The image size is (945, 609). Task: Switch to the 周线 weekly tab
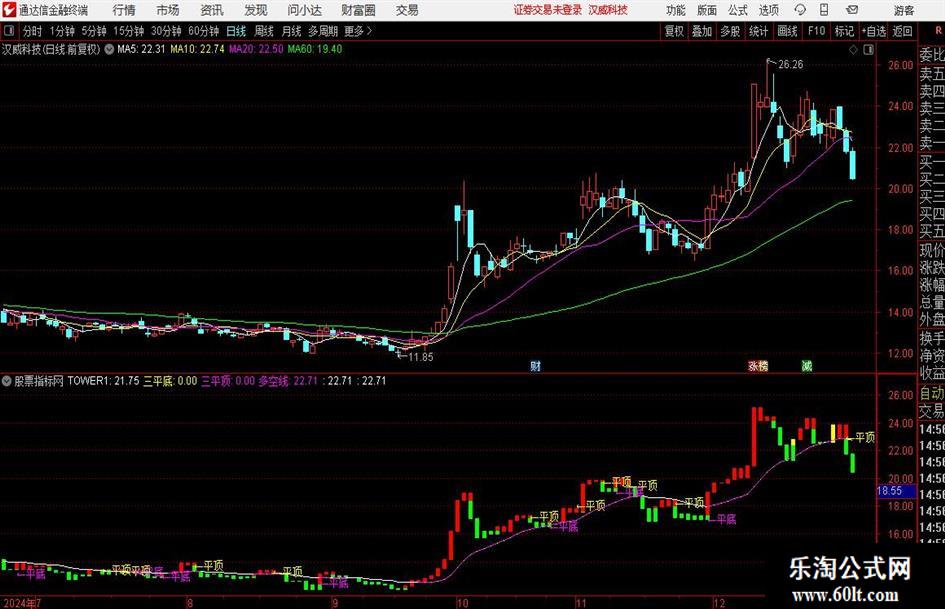[x=264, y=31]
